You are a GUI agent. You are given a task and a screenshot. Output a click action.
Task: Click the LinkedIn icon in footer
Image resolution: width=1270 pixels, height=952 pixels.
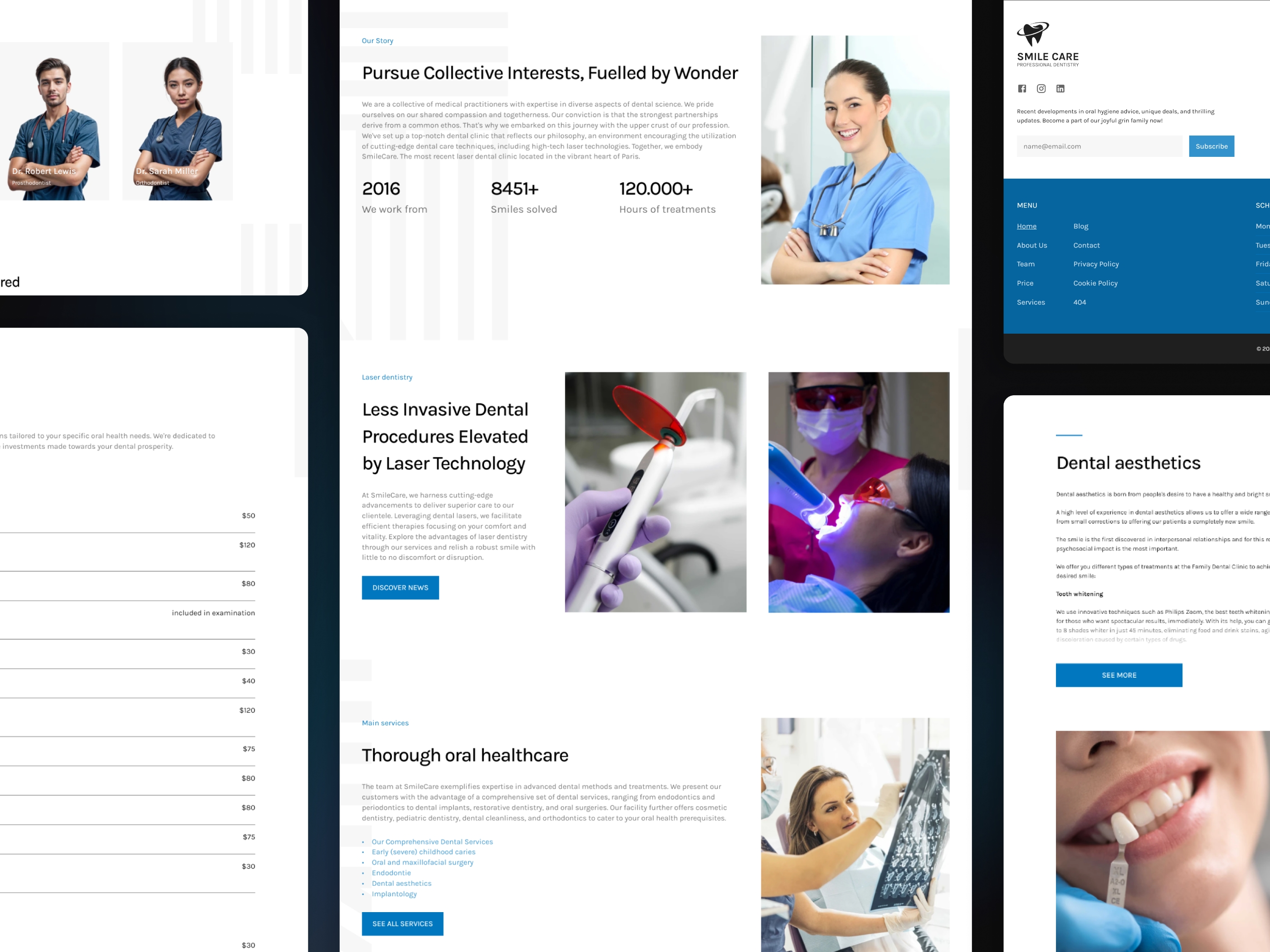(1060, 89)
